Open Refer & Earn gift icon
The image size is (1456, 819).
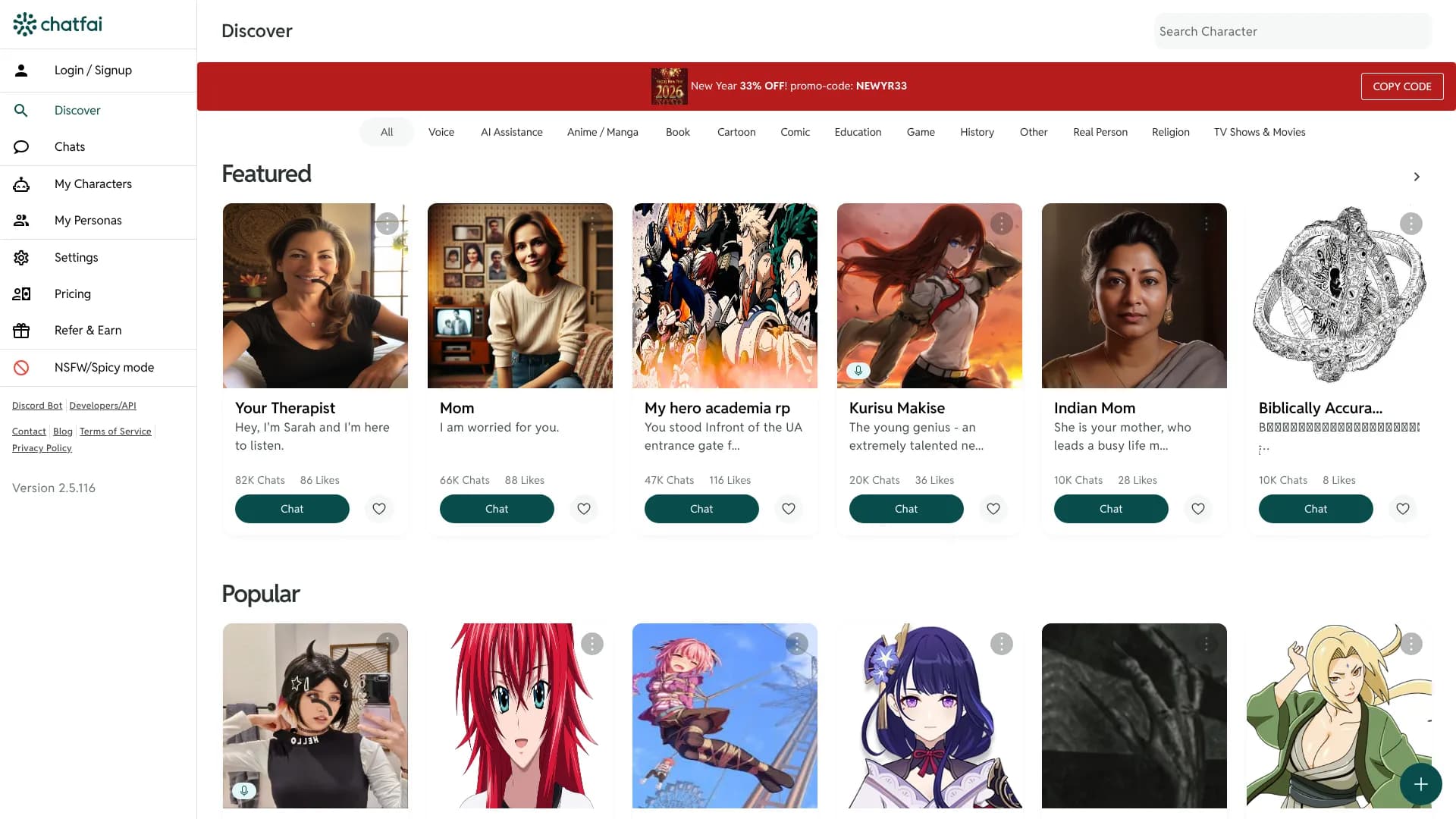[21, 331]
